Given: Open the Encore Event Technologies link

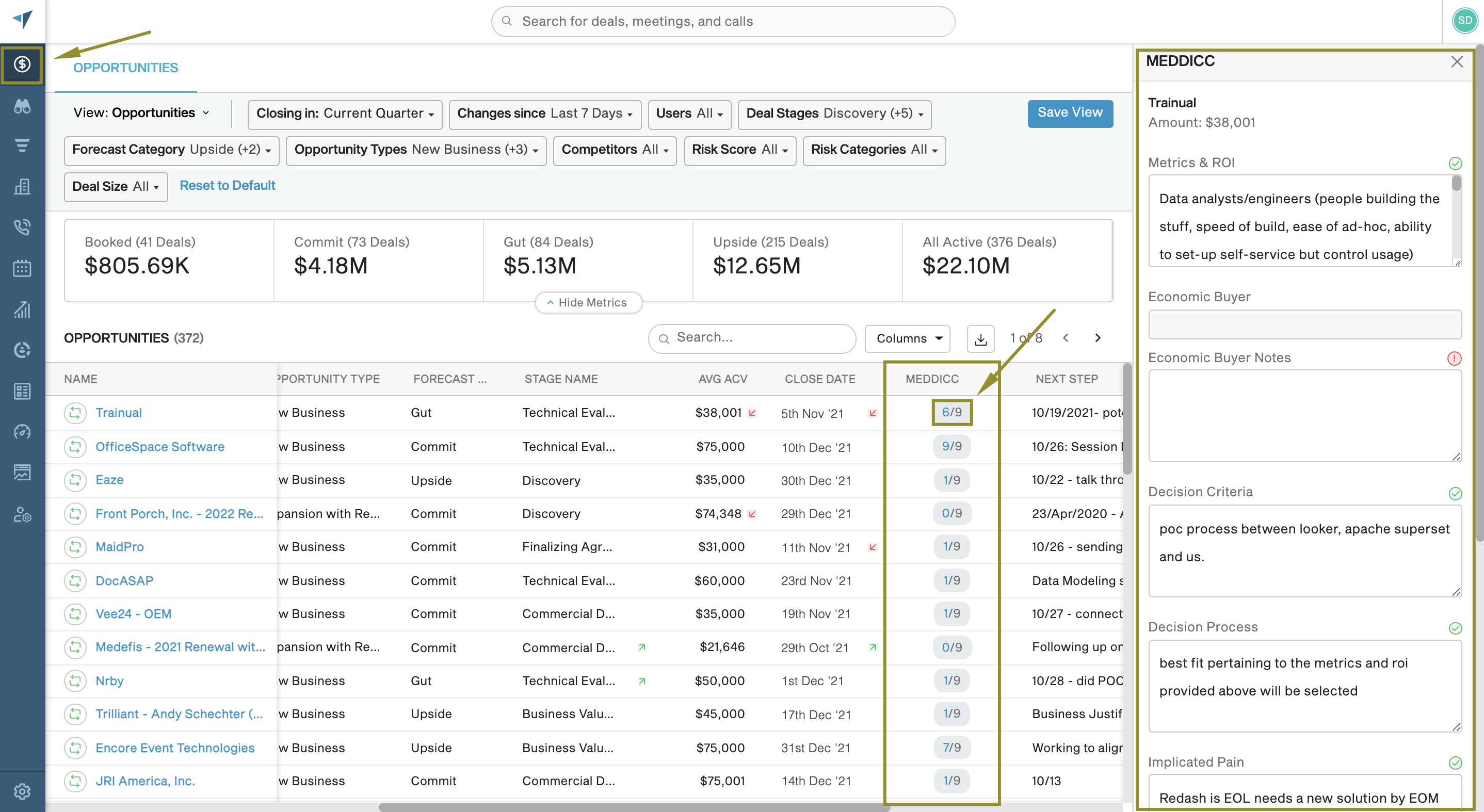Looking at the screenshot, I should 174,748.
